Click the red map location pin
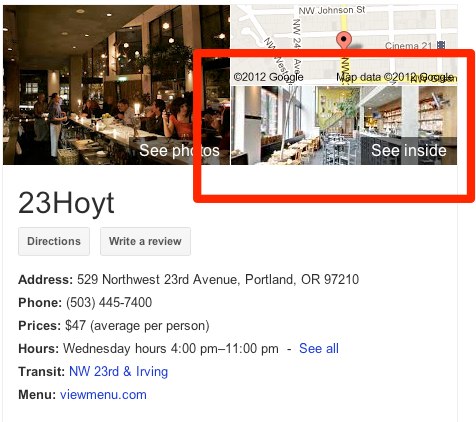This screenshot has width=476, height=422. click(344, 40)
